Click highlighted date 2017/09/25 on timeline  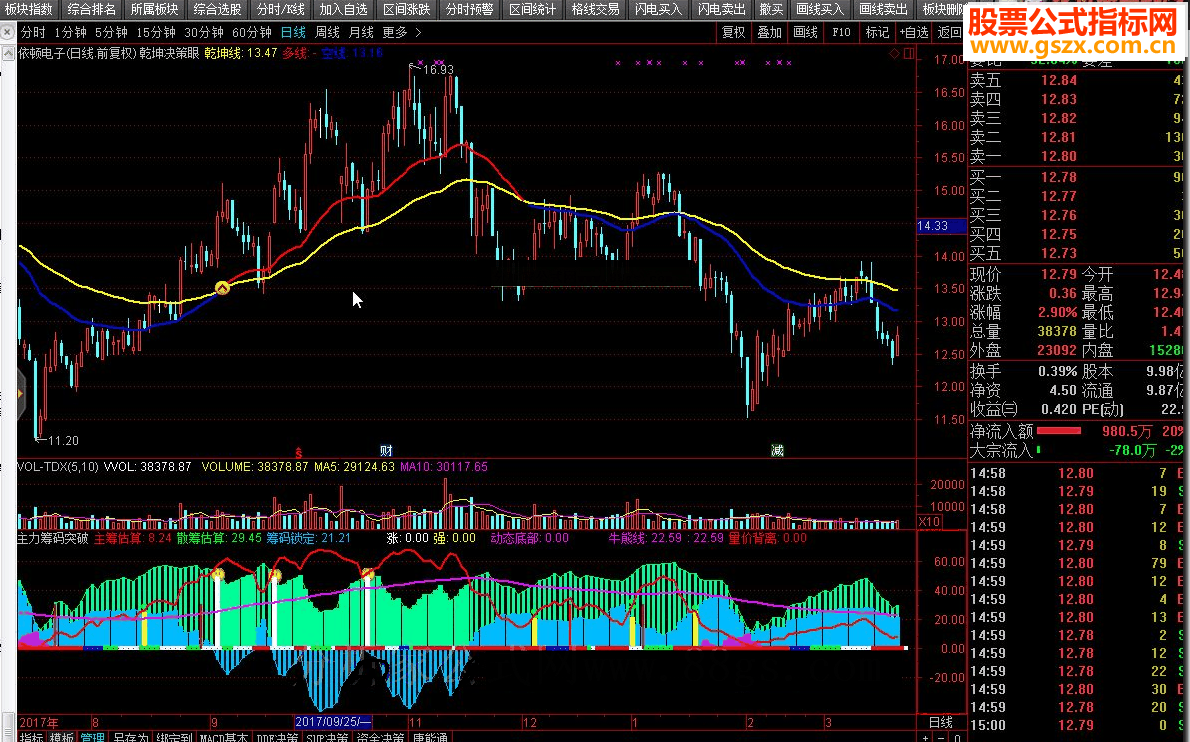(x=332, y=722)
